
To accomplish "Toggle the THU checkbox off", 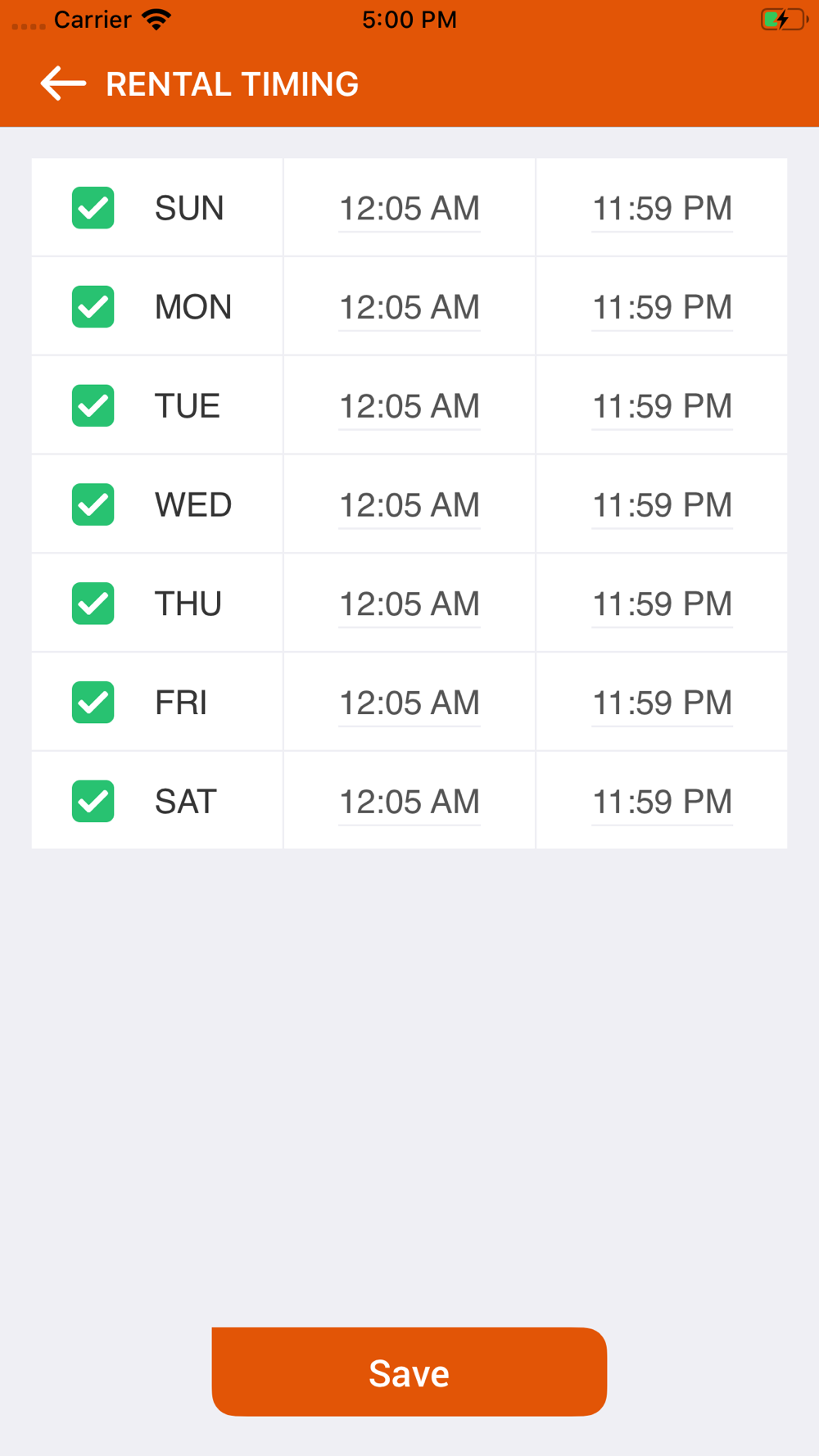I will (93, 604).
